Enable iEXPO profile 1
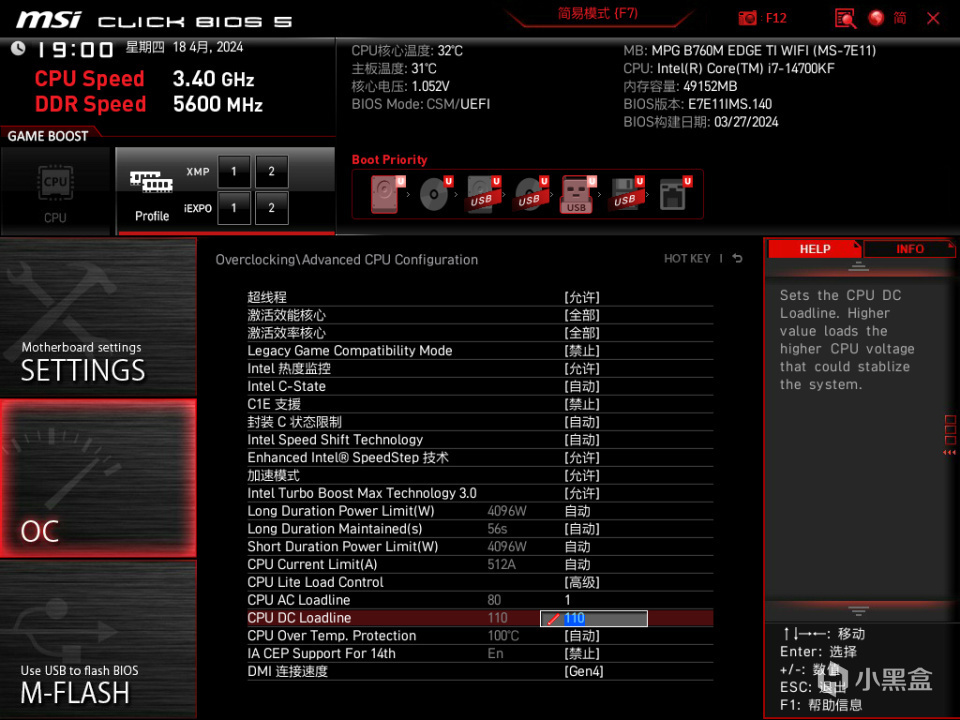This screenshot has height=720, width=960. [x=233, y=208]
